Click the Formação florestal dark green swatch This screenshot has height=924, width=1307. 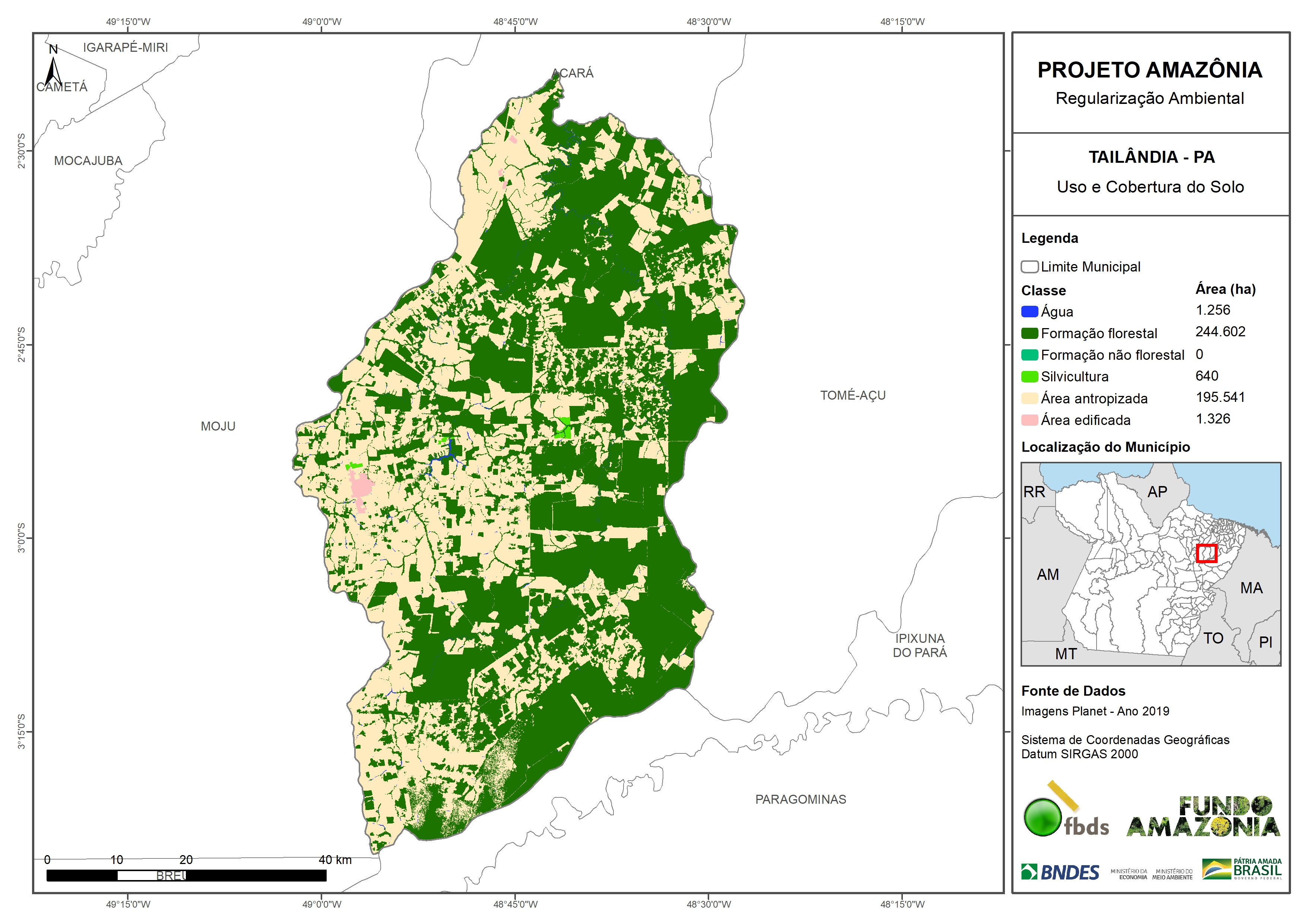(x=1029, y=333)
